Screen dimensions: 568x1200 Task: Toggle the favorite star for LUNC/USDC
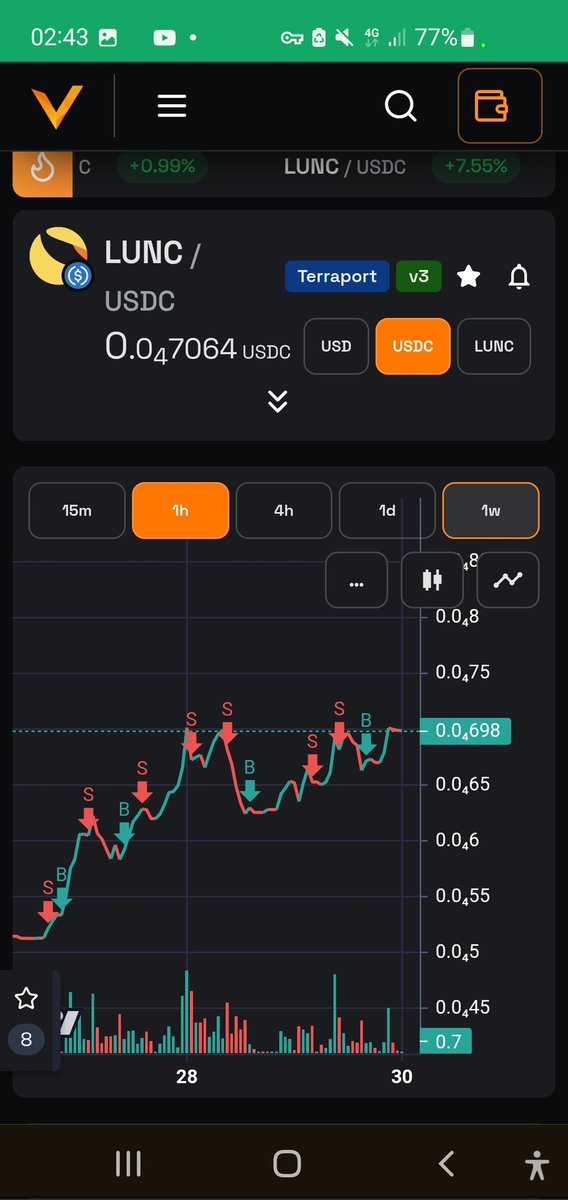coord(468,277)
